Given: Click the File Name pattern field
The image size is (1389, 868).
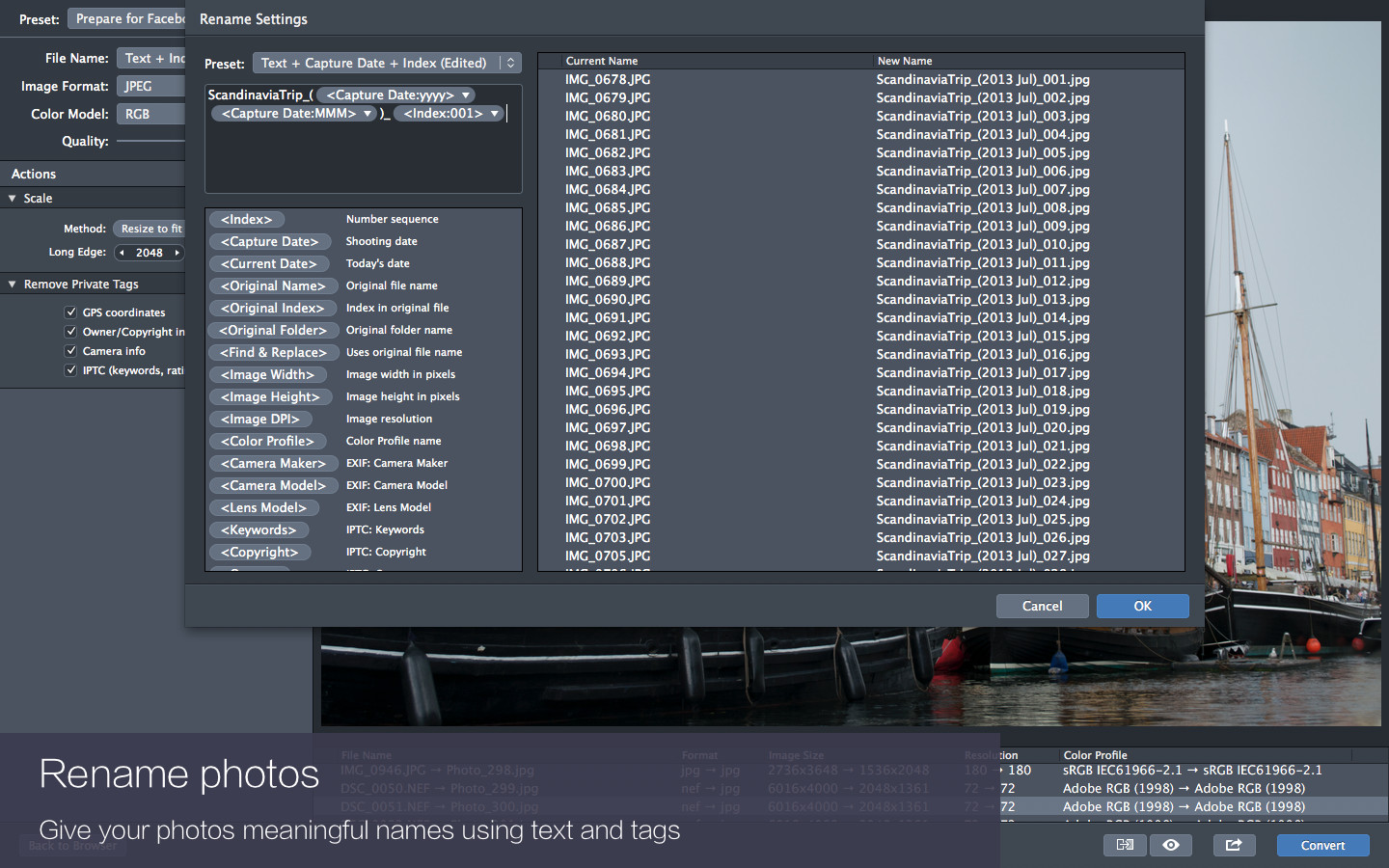Looking at the screenshot, I should click(x=150, y=58).
